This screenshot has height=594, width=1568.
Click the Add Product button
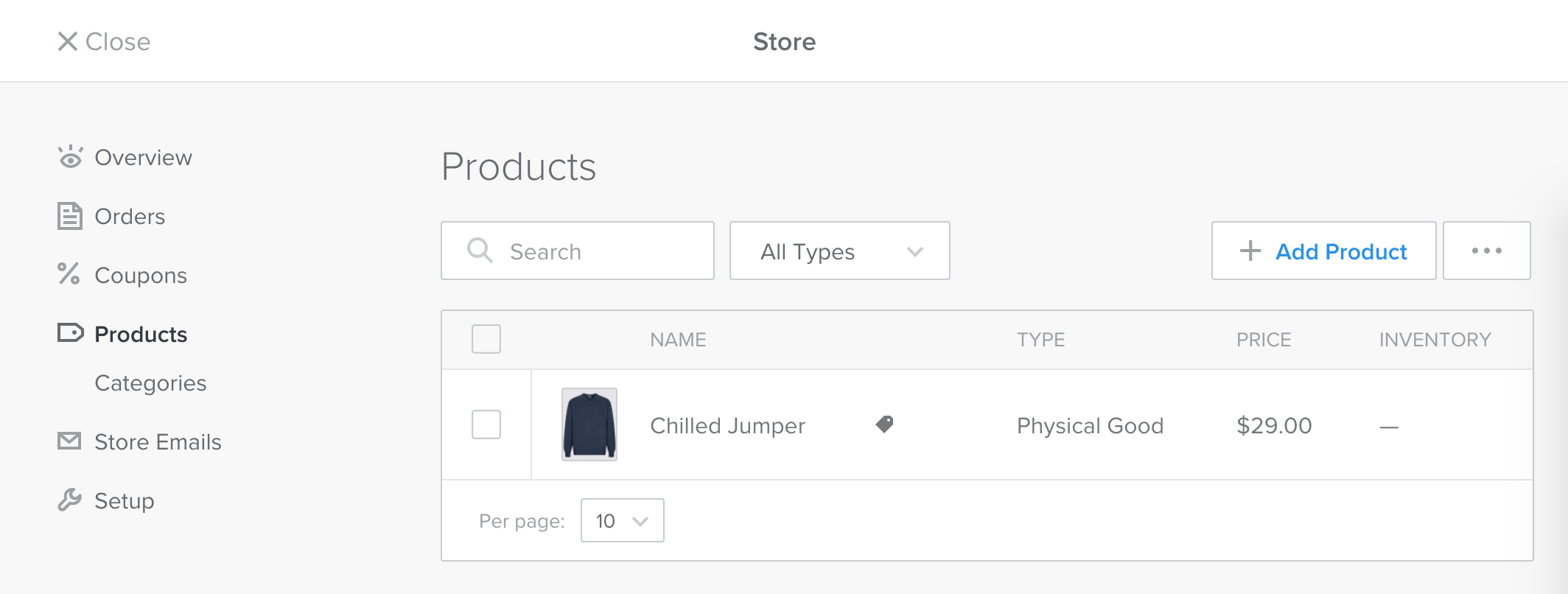[1323, 251]
